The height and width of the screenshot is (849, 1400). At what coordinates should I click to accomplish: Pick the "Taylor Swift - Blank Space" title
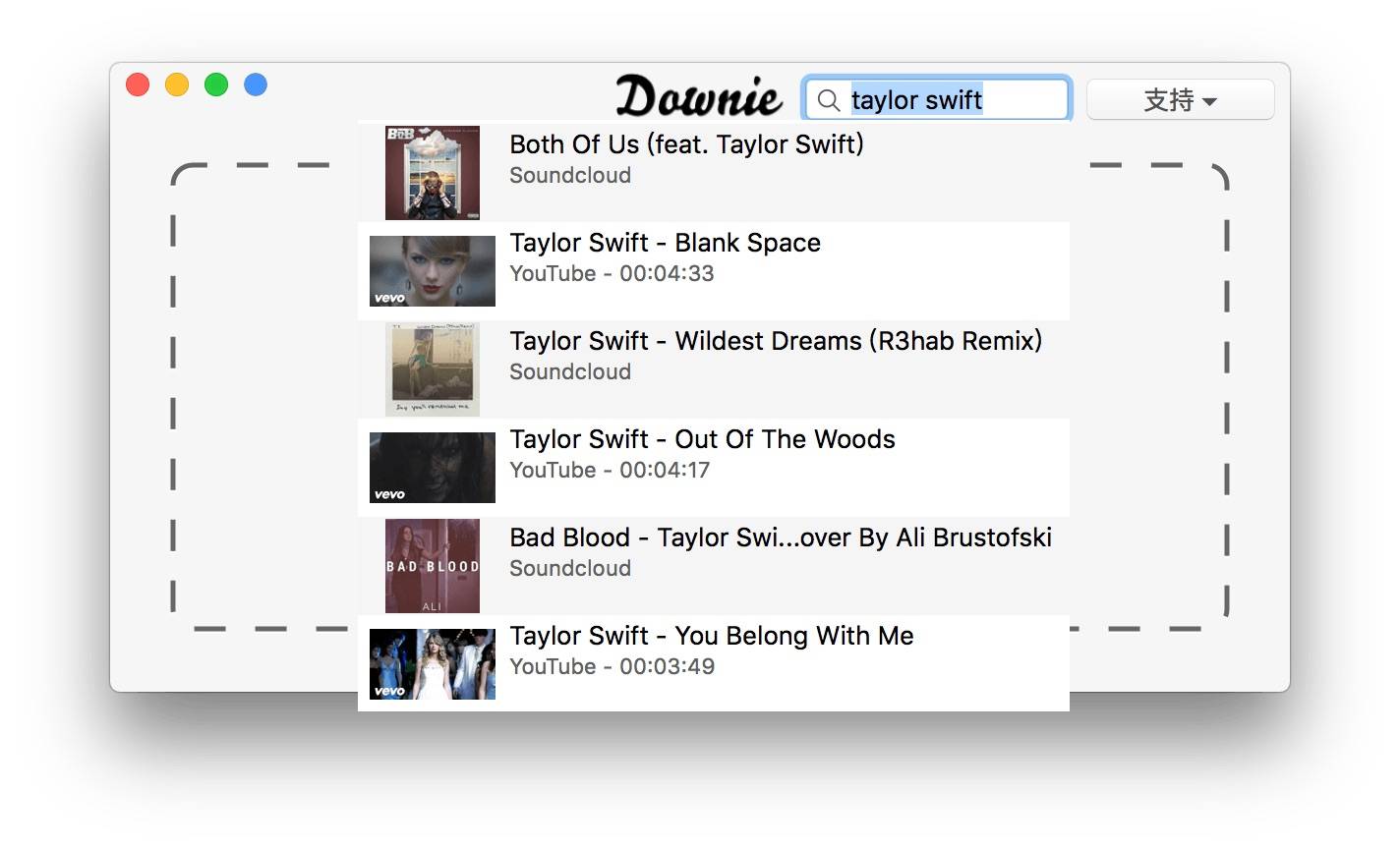point(665,243)
